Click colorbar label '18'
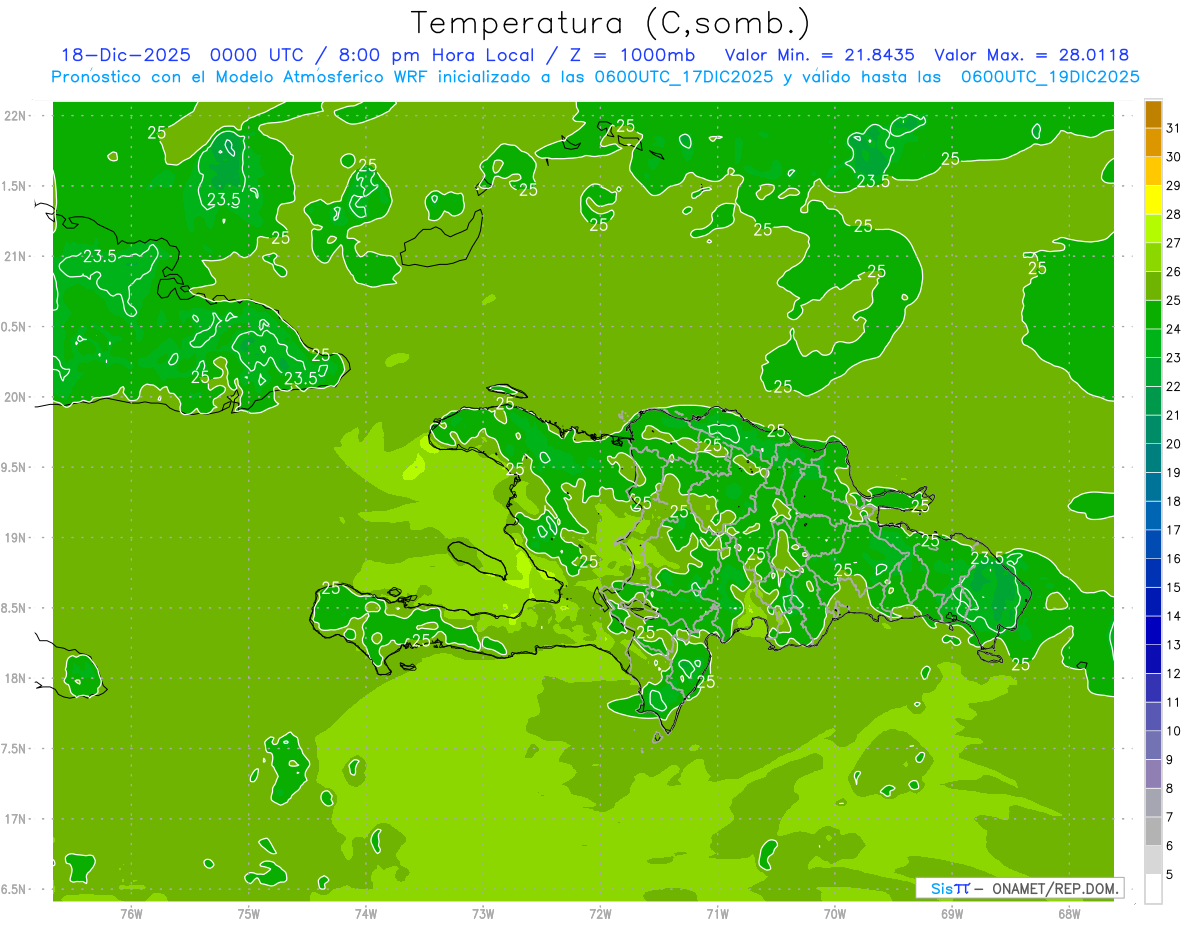 pos(1174,502)
